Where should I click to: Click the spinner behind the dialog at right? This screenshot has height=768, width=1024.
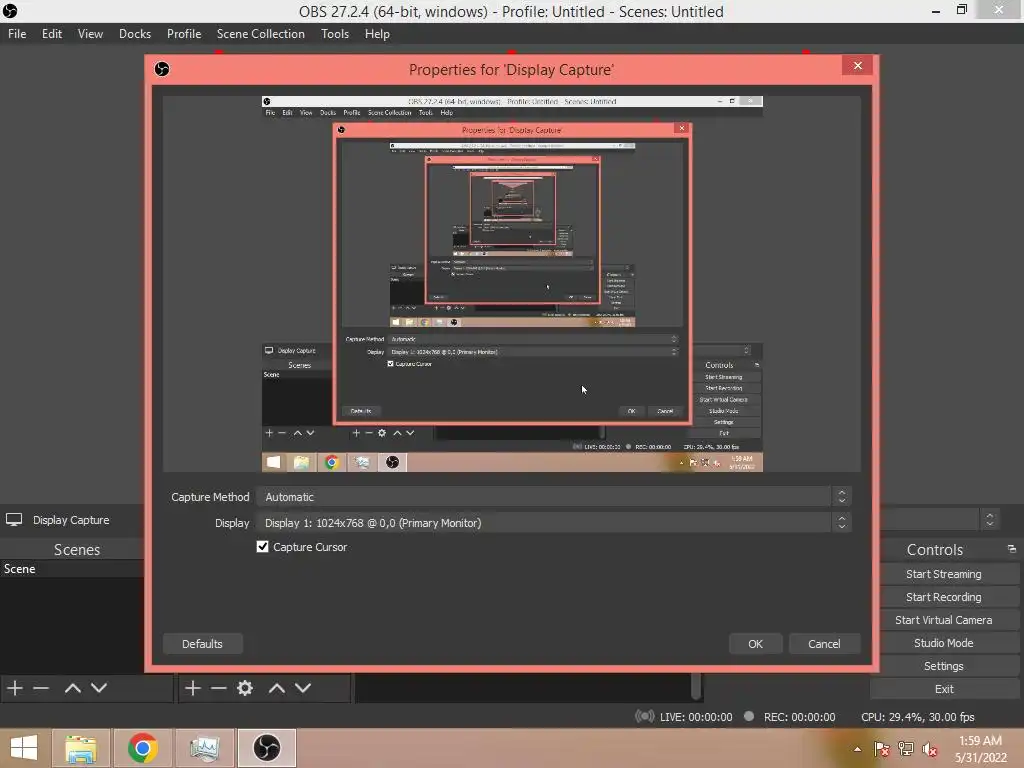(x=990, y=520)
